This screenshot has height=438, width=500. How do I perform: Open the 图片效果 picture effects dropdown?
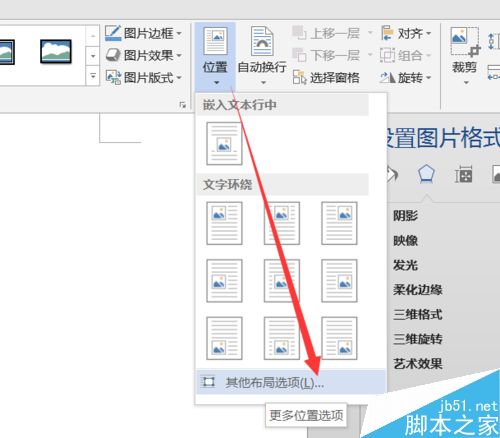click(x=144, y=55)
